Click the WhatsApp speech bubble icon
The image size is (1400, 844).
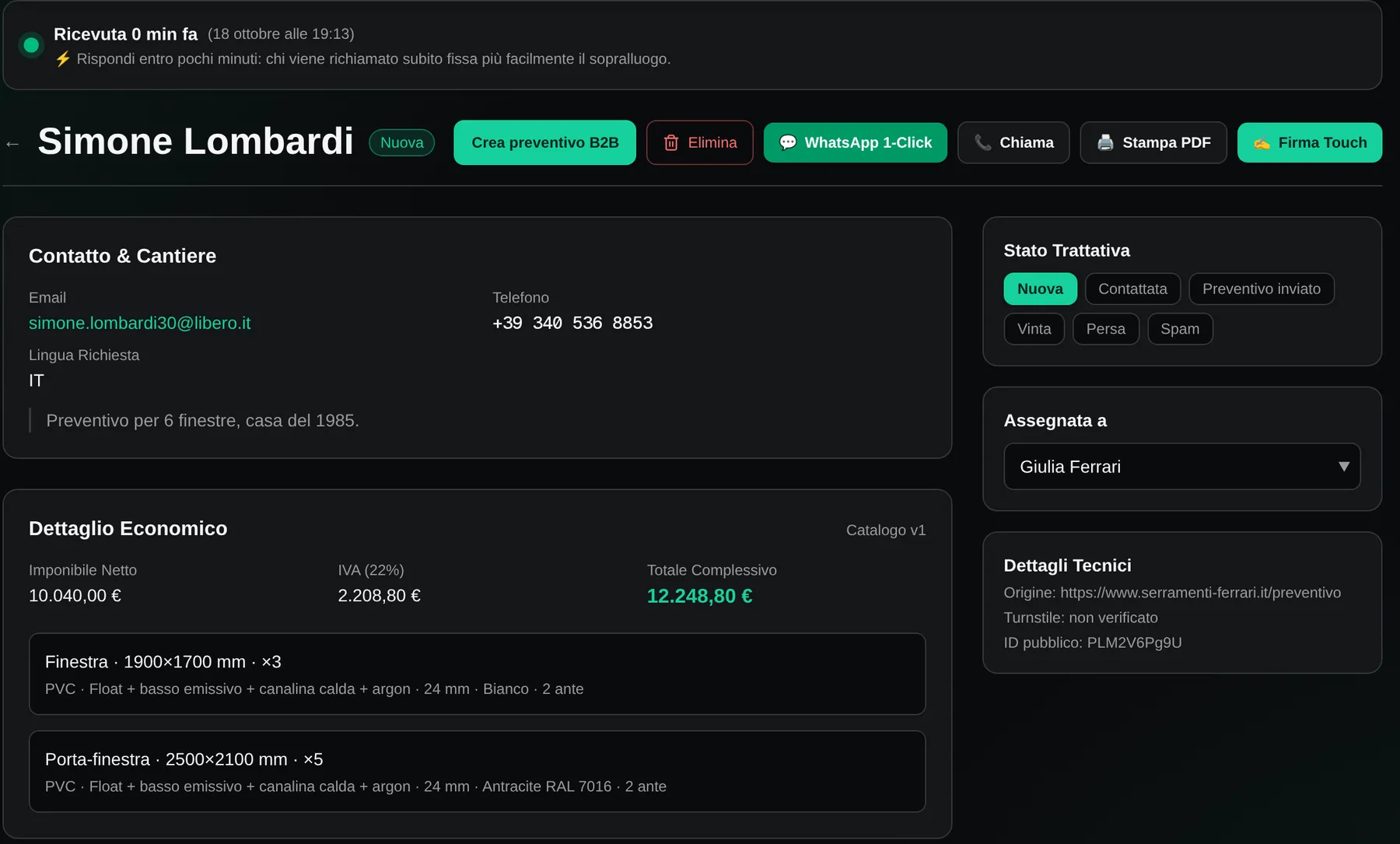[x=788, y=142]
